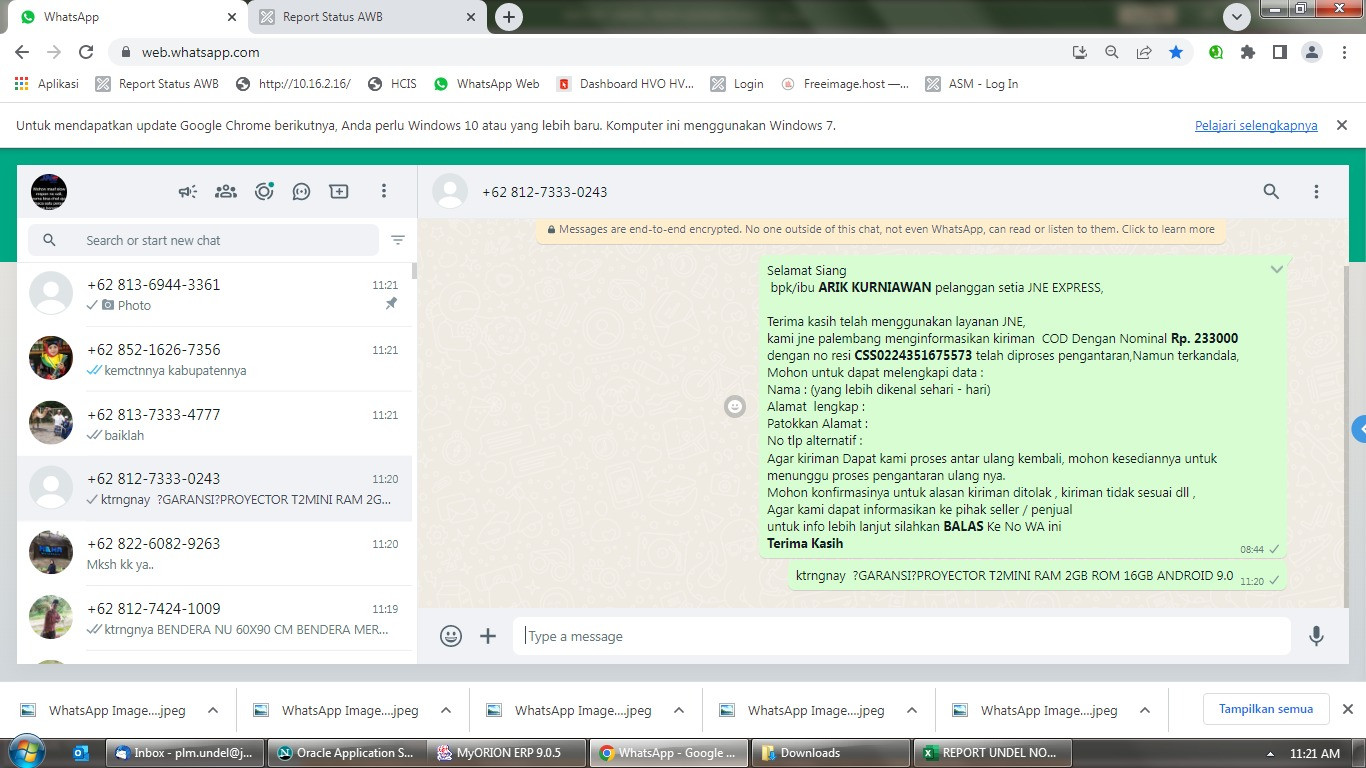Open a new browser tab
Screen dimensions: 1366x768
coord(509,17)
